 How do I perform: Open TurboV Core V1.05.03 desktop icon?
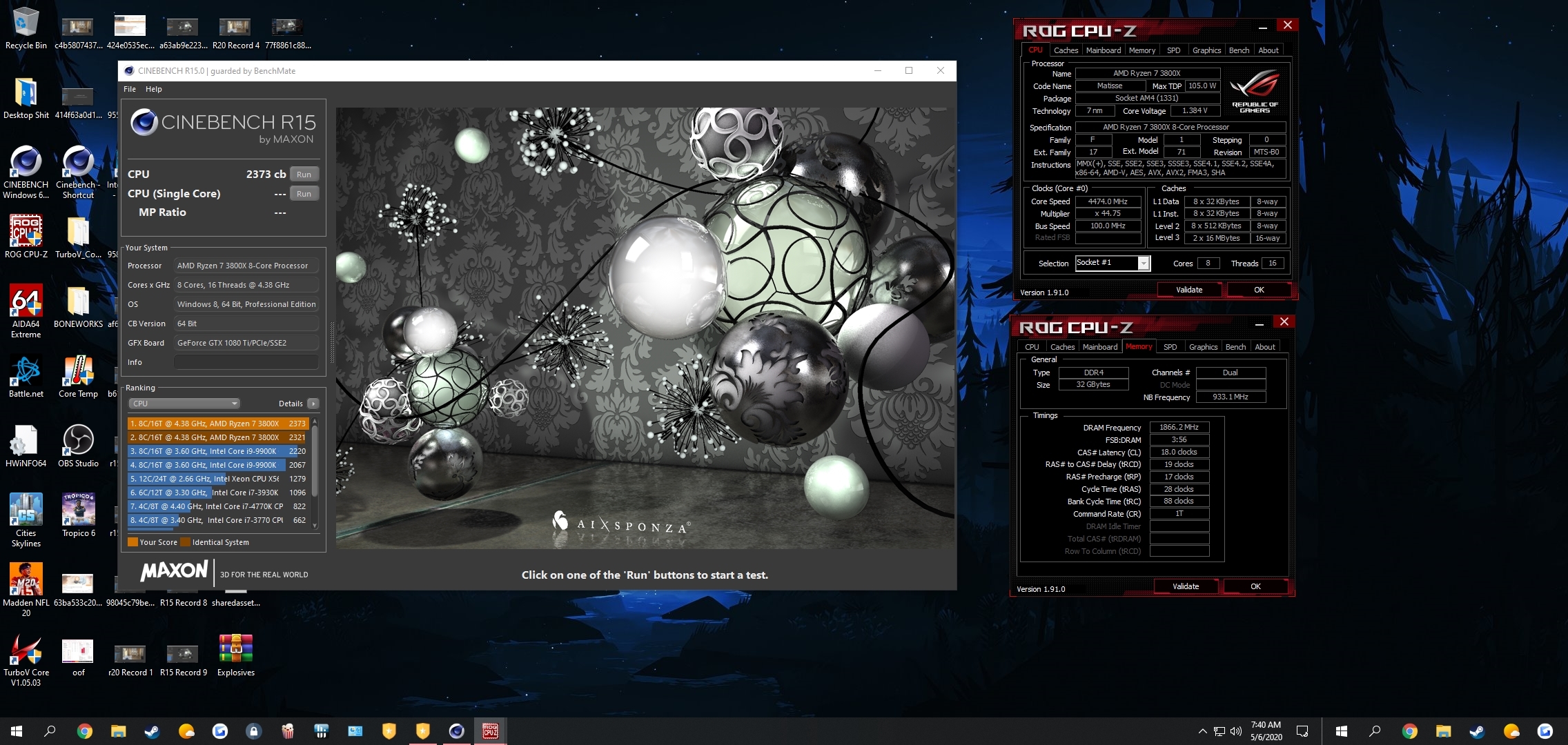(26, 660)
